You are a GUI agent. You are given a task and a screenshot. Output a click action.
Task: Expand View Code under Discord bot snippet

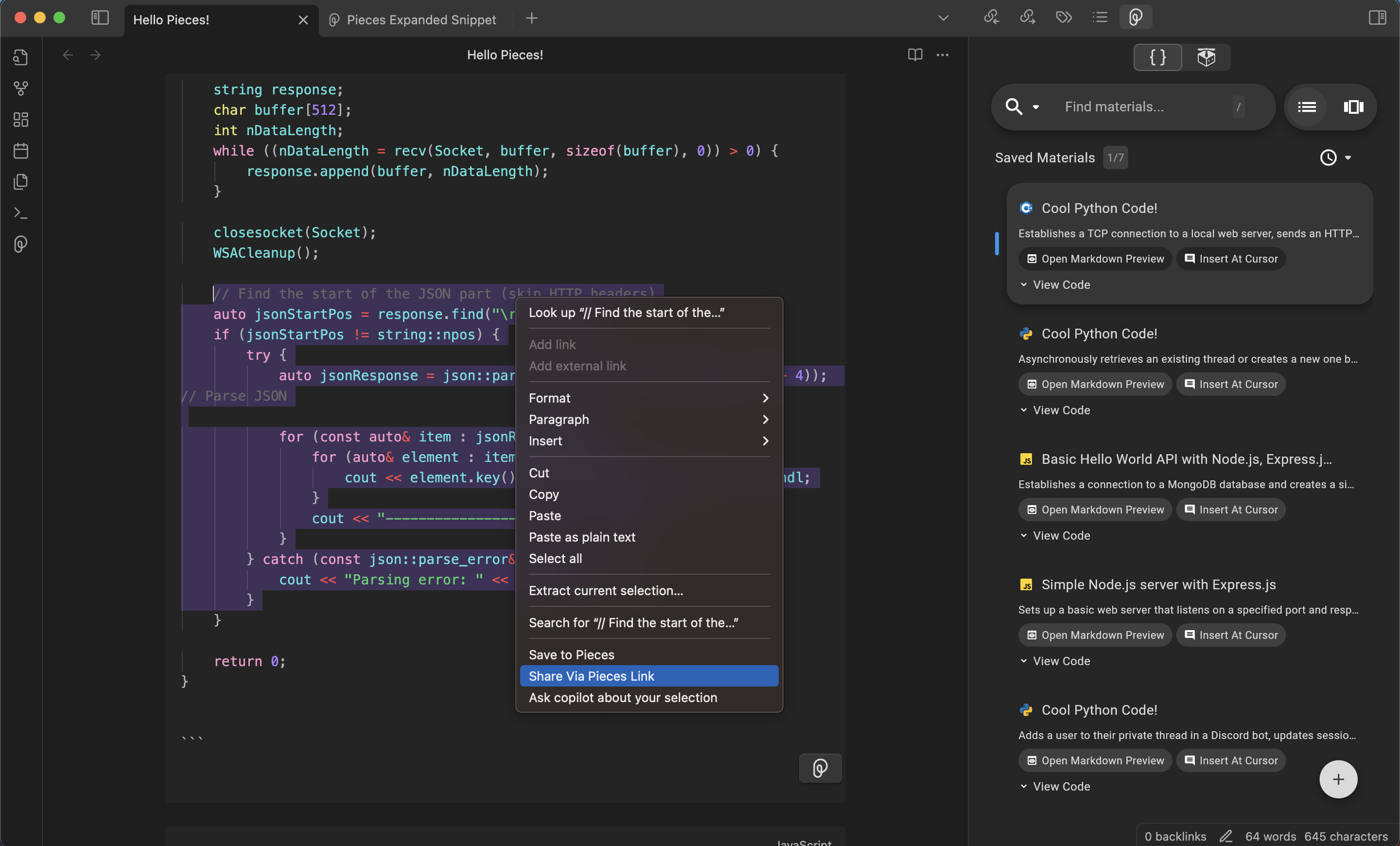click(x=1055, y=787)
